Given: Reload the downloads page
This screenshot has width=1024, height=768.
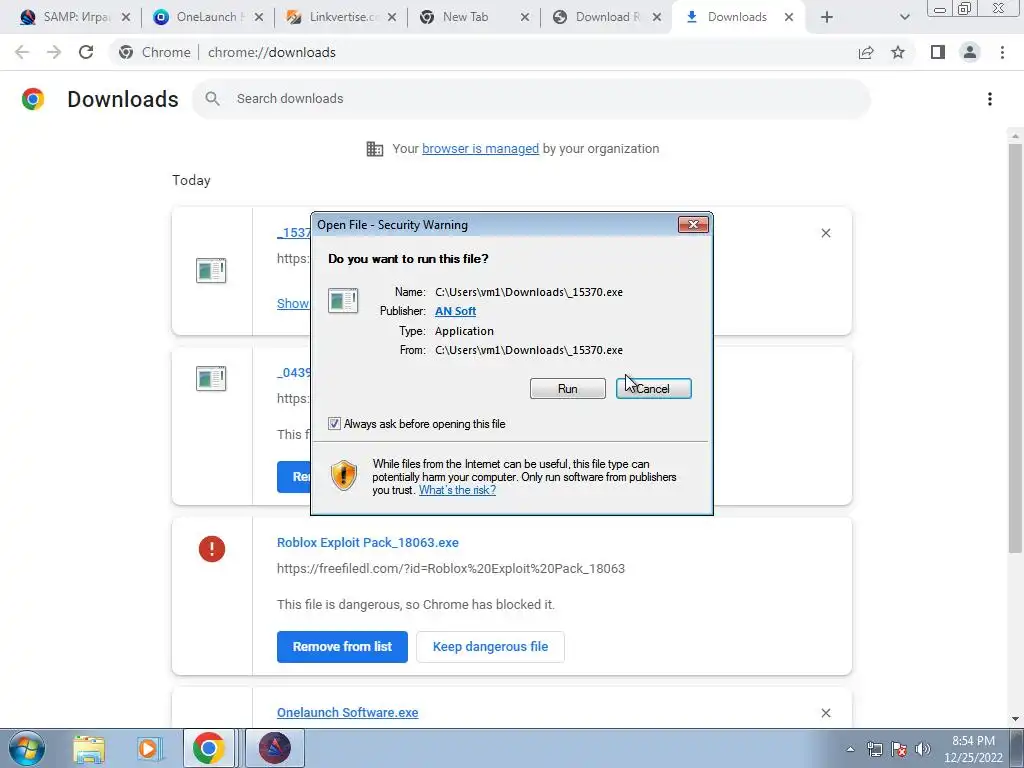Looking at the screenshot, I should click(86, 52).
